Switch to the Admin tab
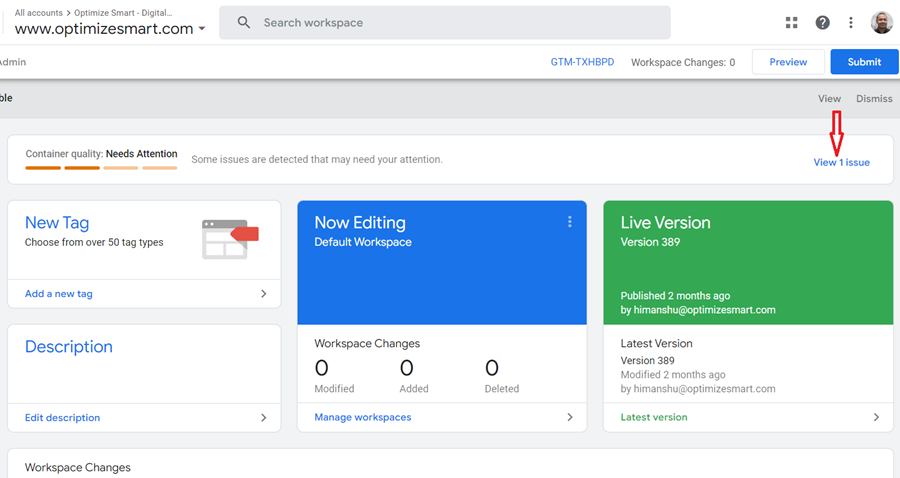900x478 pixels. coord(13,62)
